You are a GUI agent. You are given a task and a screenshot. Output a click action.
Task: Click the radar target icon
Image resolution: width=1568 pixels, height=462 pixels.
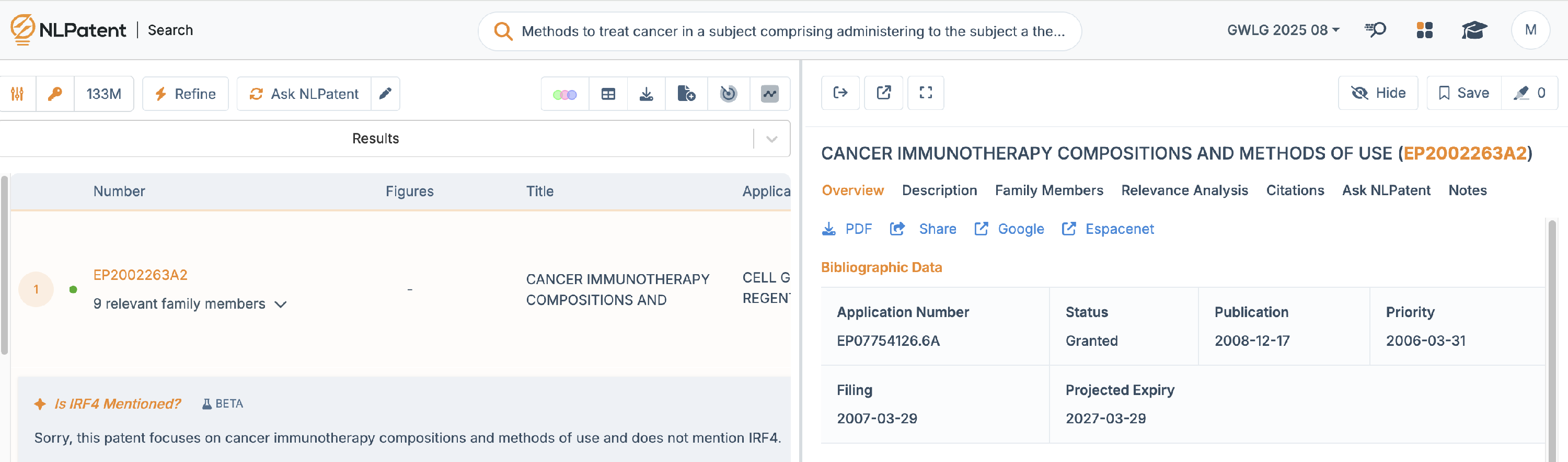[x=728, y=94]
